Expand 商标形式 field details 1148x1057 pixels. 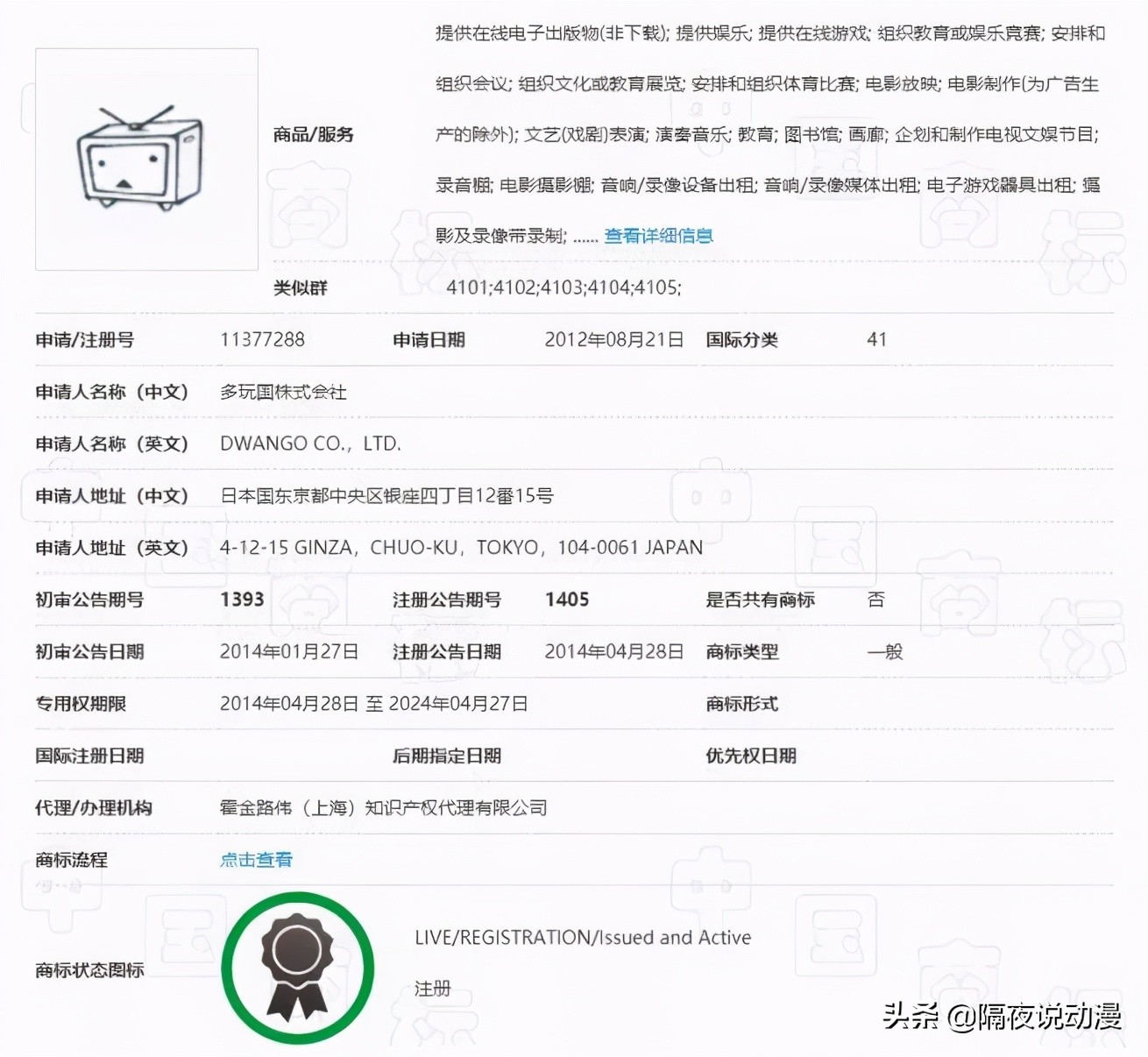click(741, 704)
